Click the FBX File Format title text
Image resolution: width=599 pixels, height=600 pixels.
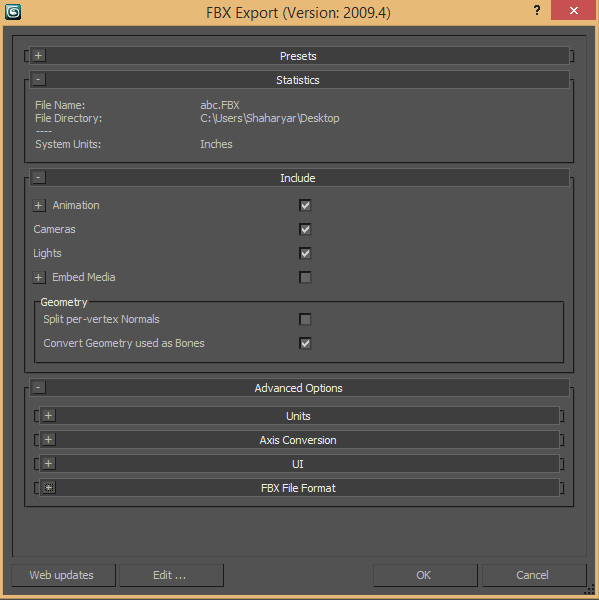point(298,488)
